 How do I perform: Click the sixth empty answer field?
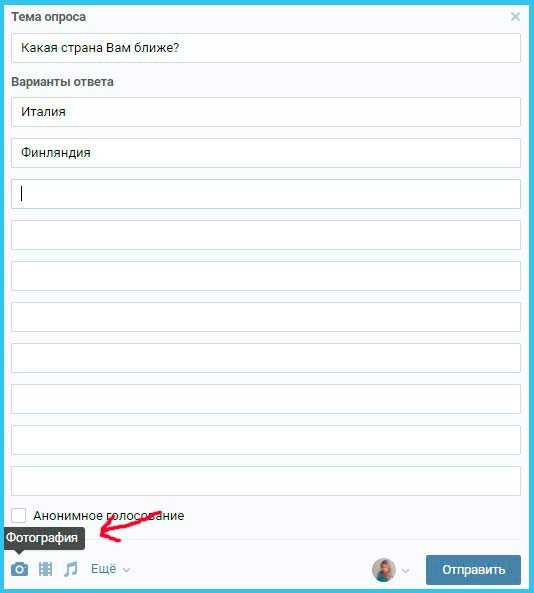click(x=266, y=317)
